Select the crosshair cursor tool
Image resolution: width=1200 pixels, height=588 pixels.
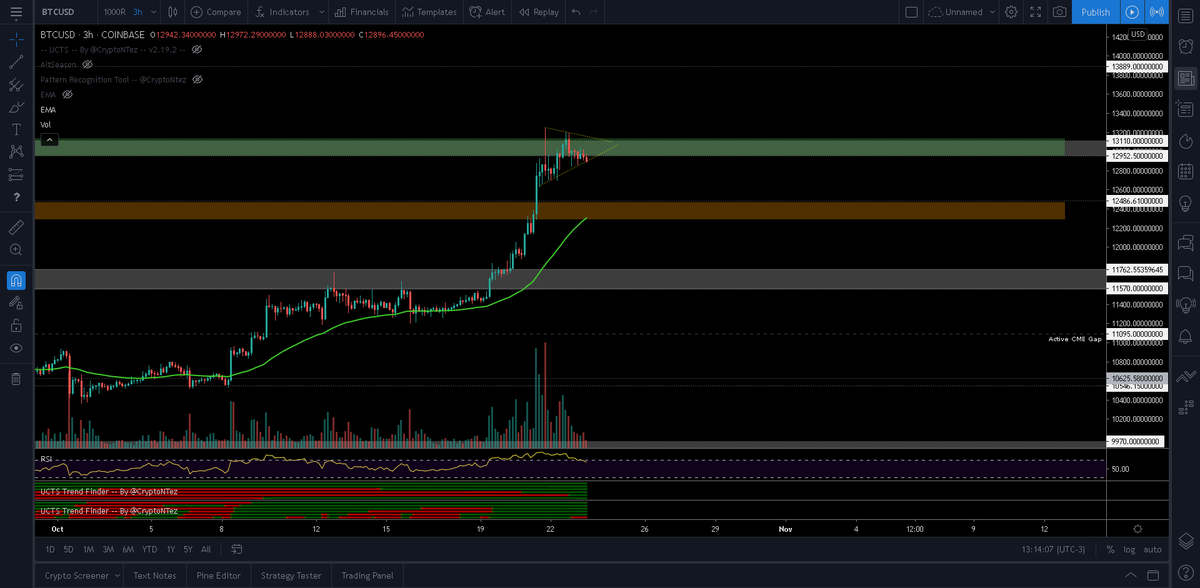16,40
